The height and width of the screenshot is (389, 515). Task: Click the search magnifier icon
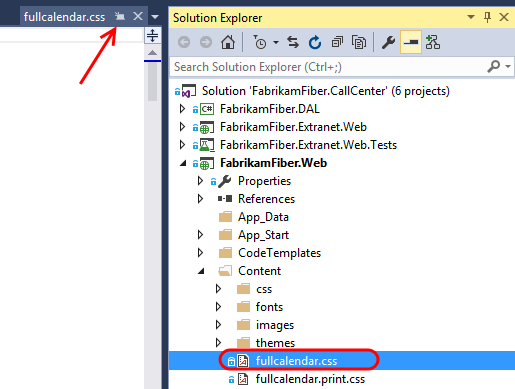(x=494, y=66)
